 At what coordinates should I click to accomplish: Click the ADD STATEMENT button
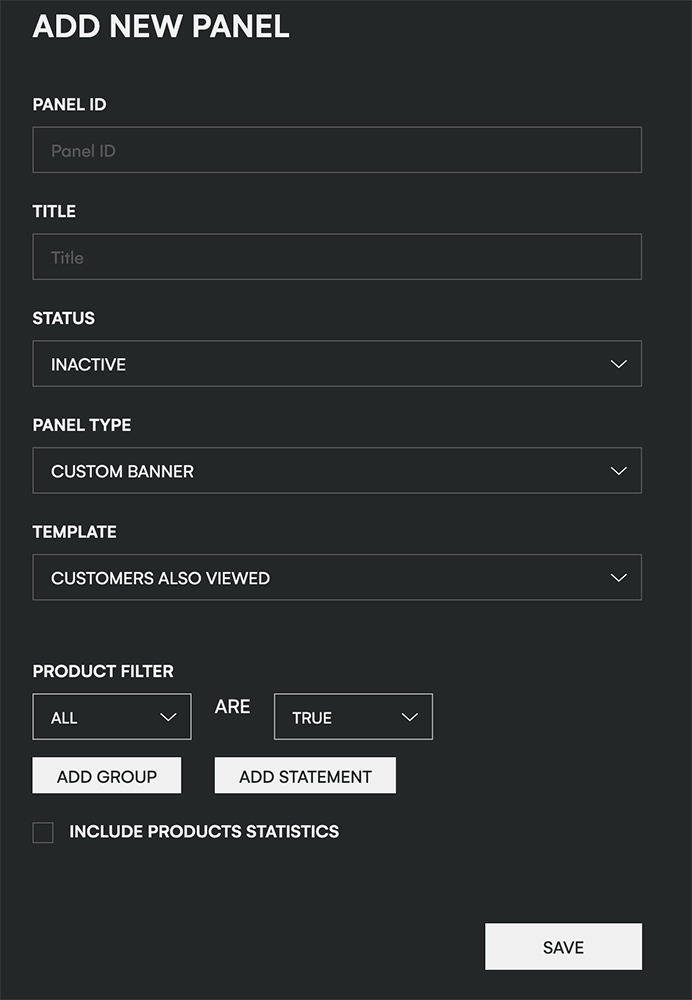305,776
